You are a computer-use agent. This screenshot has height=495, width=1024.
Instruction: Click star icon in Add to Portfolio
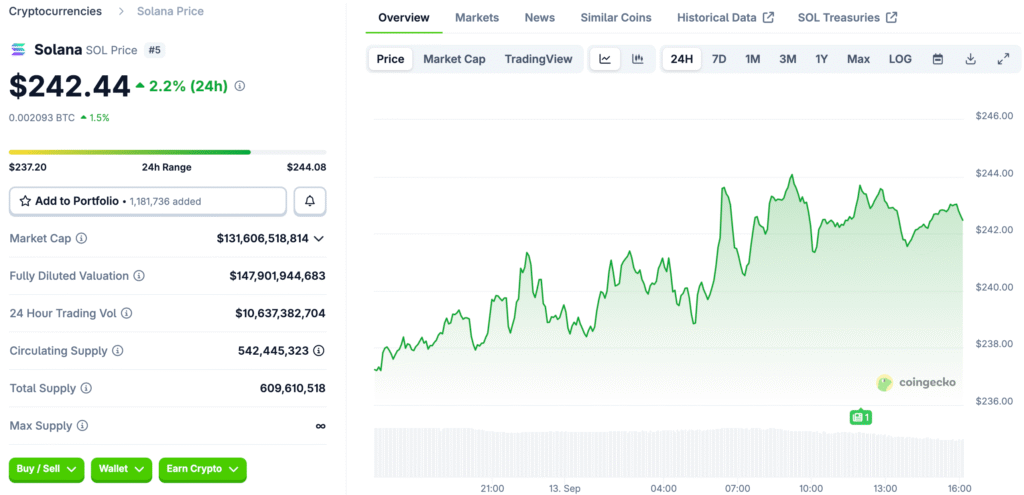(x=25, y=201)
